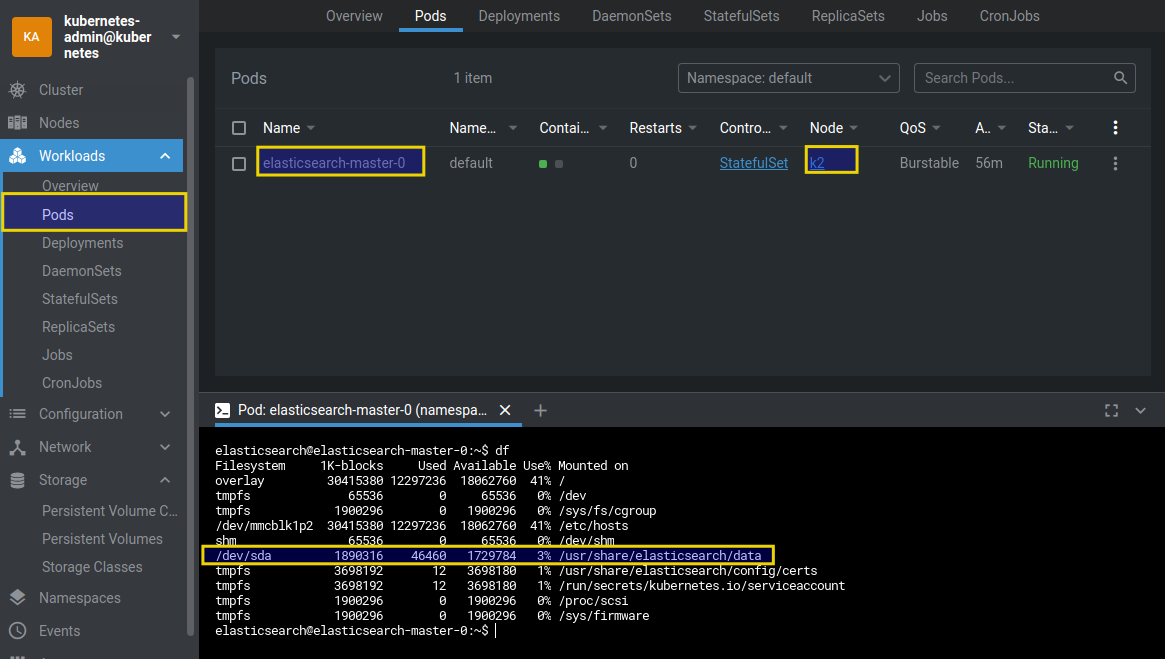Click the Network icon in sidebar
The width and height of the screenshot is (1165, 659).
click(17, 447)
